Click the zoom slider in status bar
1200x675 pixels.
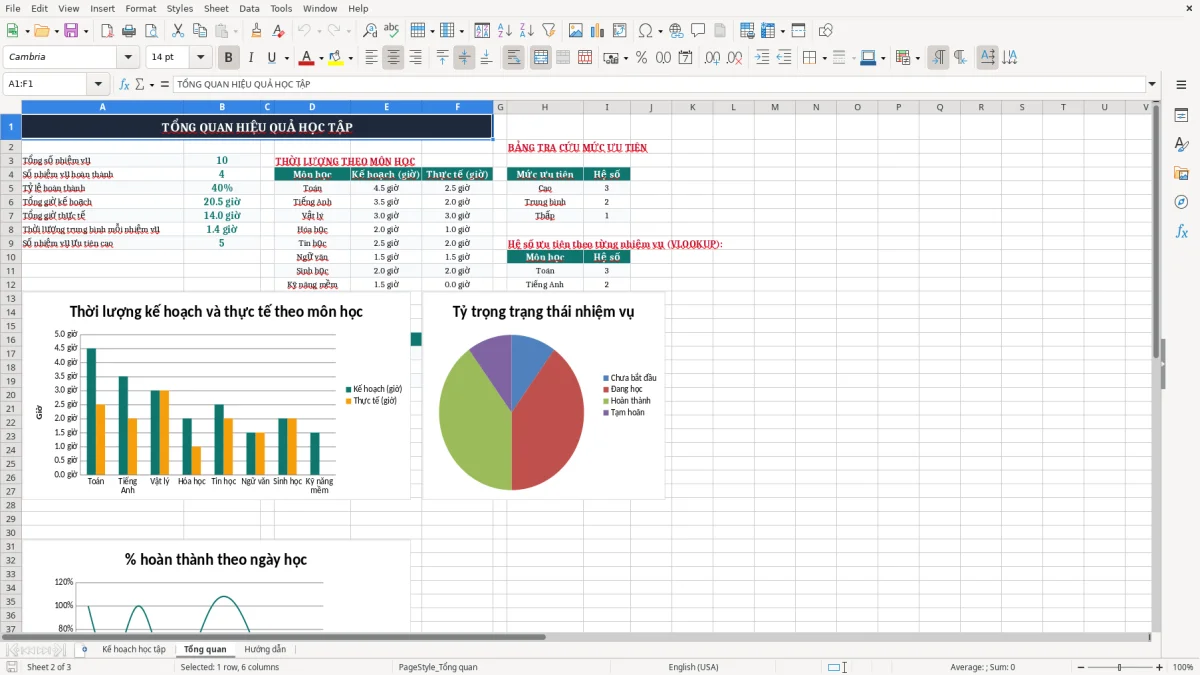1119,667
